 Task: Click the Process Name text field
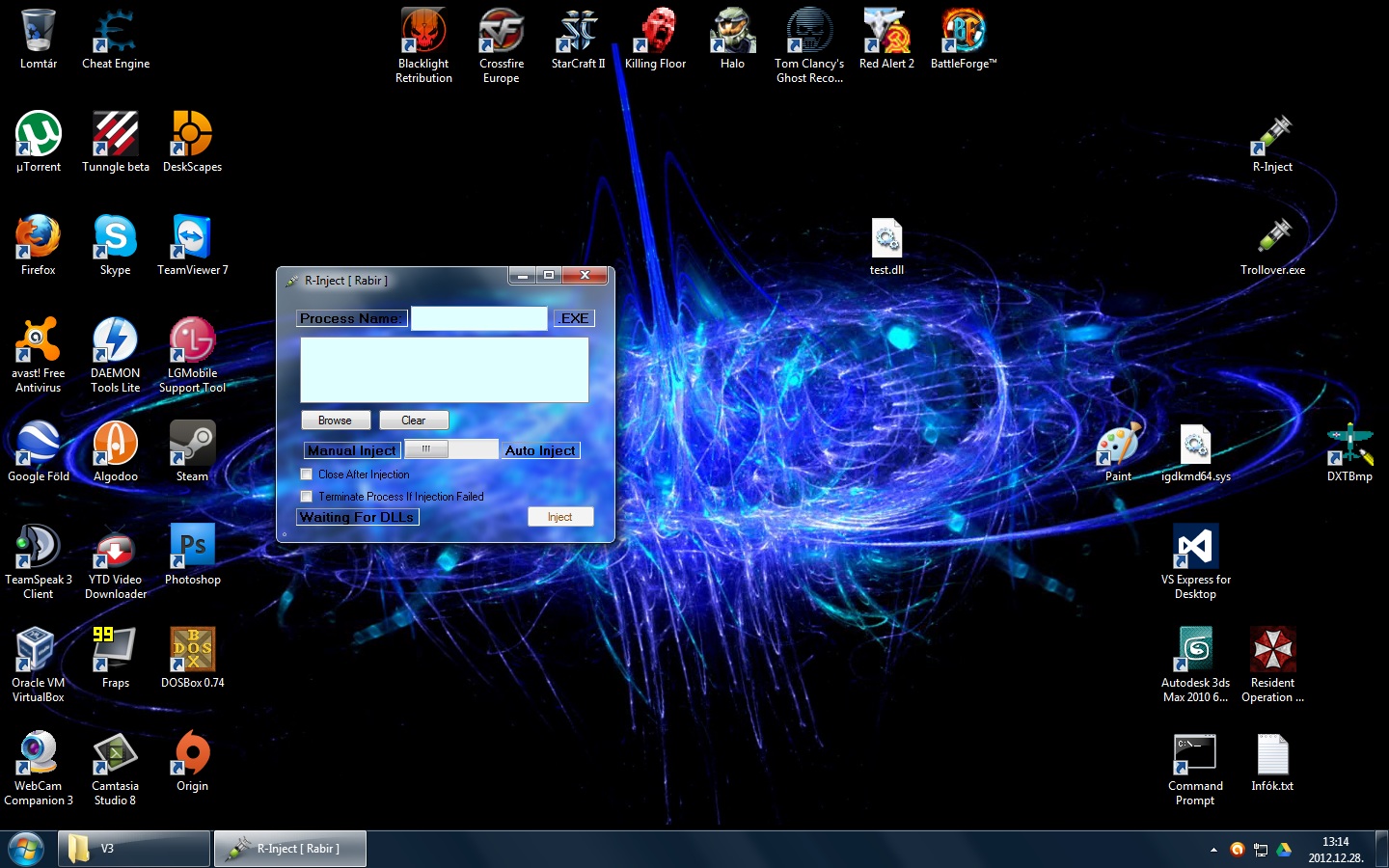point(478,318)
